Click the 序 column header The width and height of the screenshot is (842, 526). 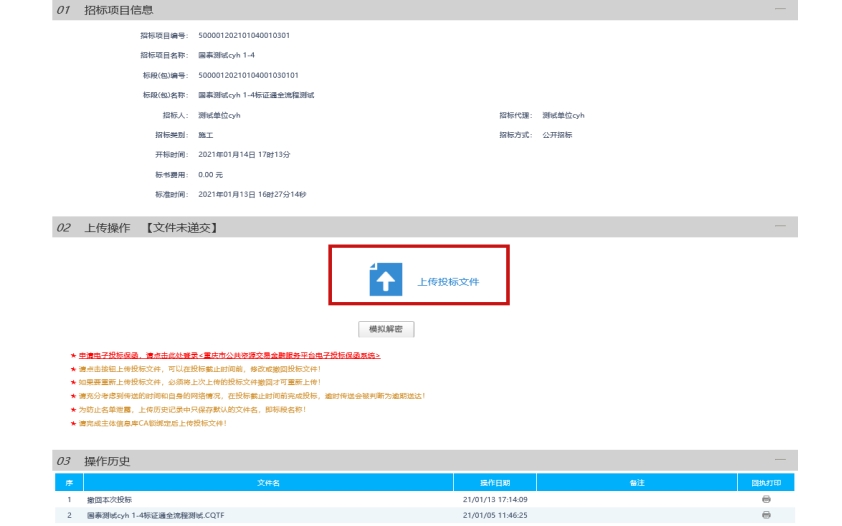click(x=69, y=483)
